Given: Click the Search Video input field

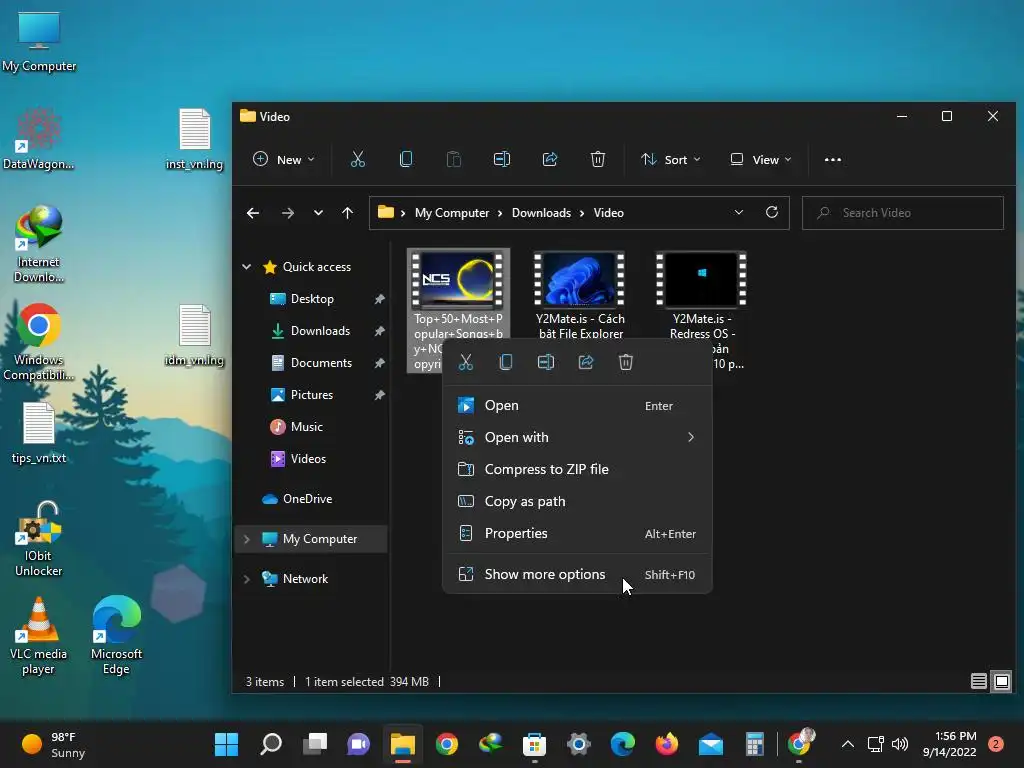Looking at the screenshot, I should click(x=903, y=213).
